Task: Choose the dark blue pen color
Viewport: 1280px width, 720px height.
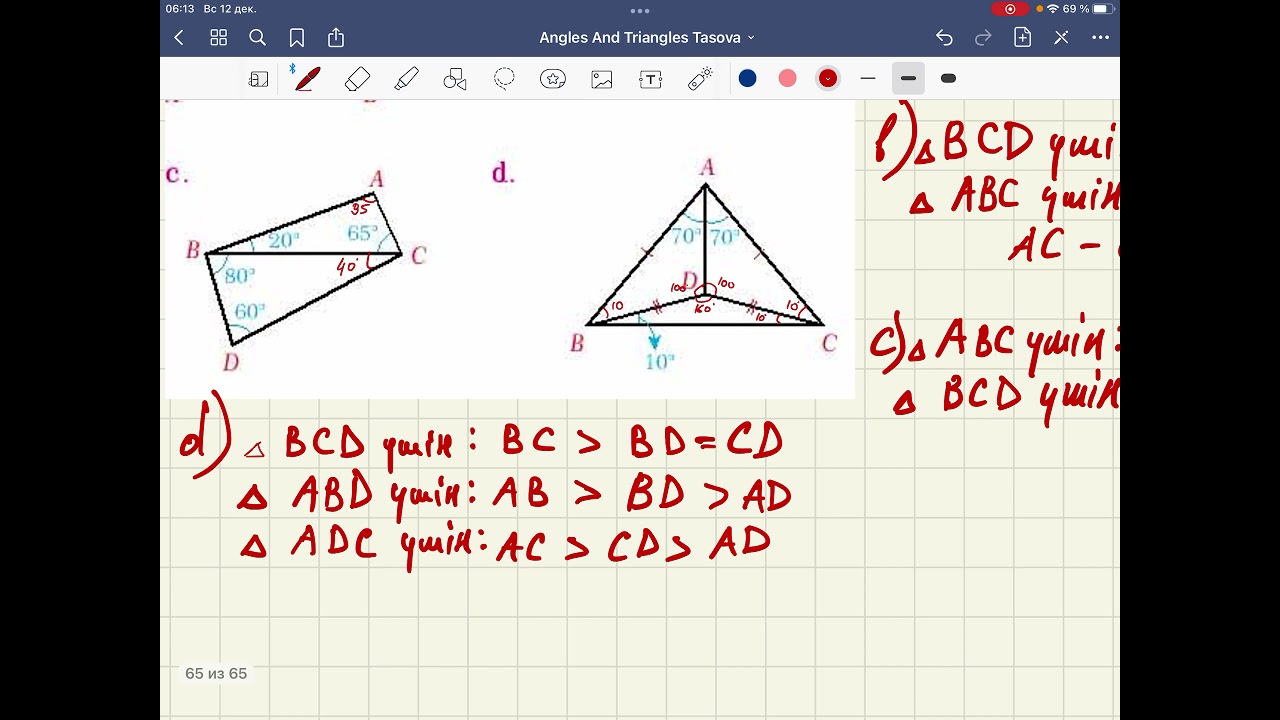Action: pyautogui.click(x=748, y=78)
